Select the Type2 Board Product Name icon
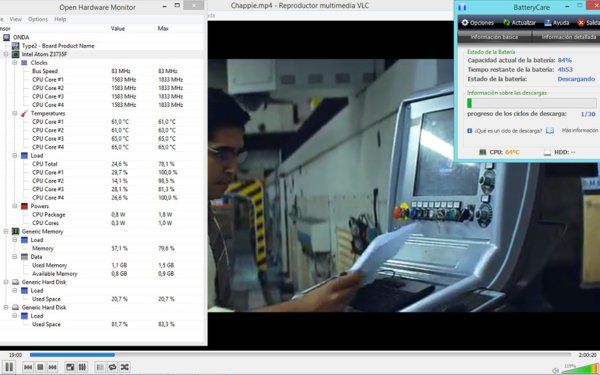Image resolution: width=600 pixels, height=375 pixels. 15,46
